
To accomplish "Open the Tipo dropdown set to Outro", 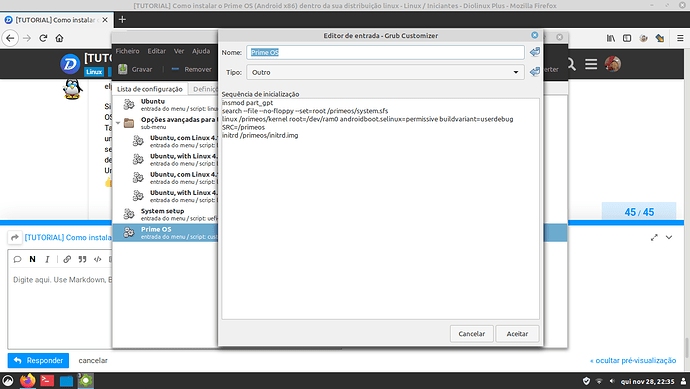I will pos(385,72).
